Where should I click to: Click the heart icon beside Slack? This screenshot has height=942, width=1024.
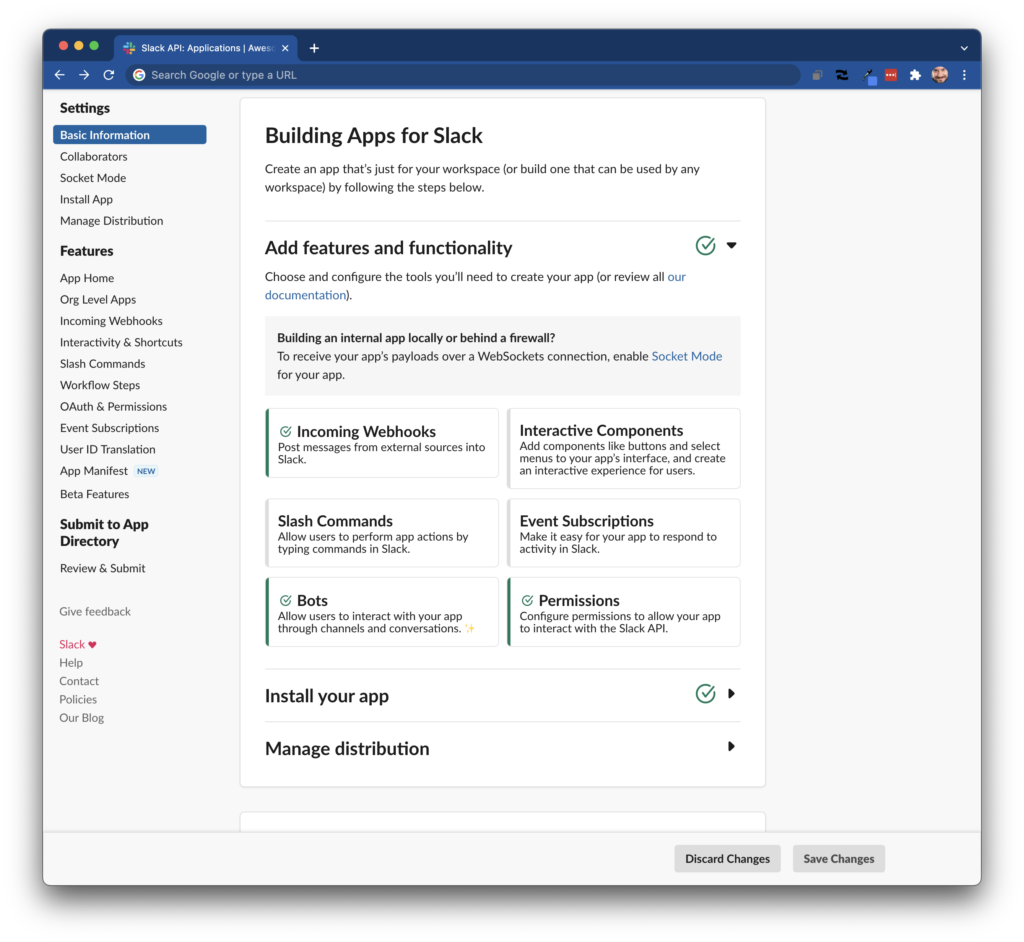tap(93, 645)
